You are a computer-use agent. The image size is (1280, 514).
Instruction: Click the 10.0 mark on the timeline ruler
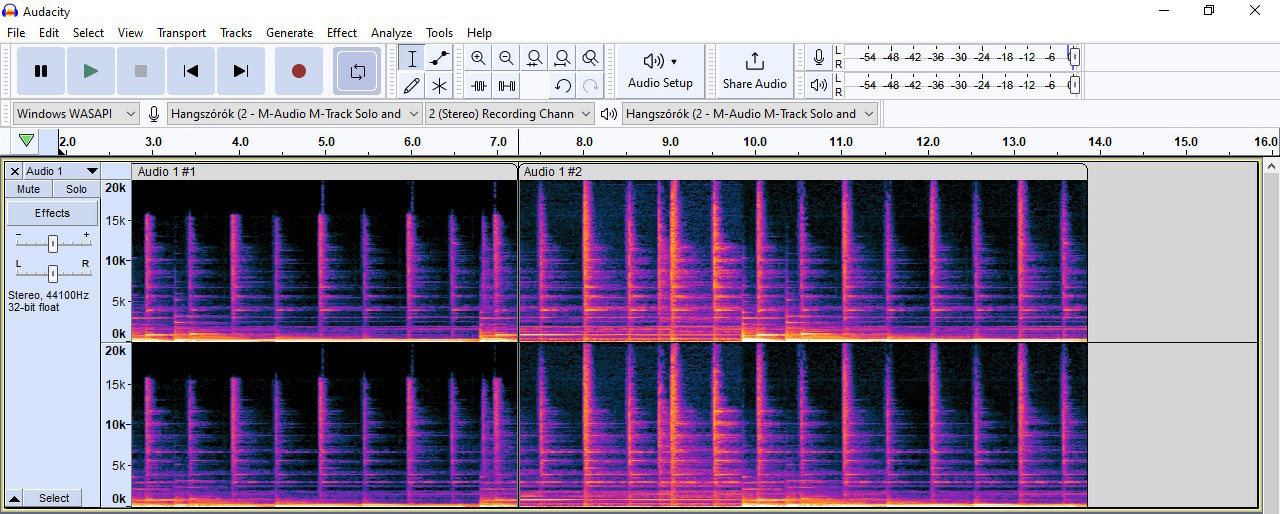click(755, 142)
